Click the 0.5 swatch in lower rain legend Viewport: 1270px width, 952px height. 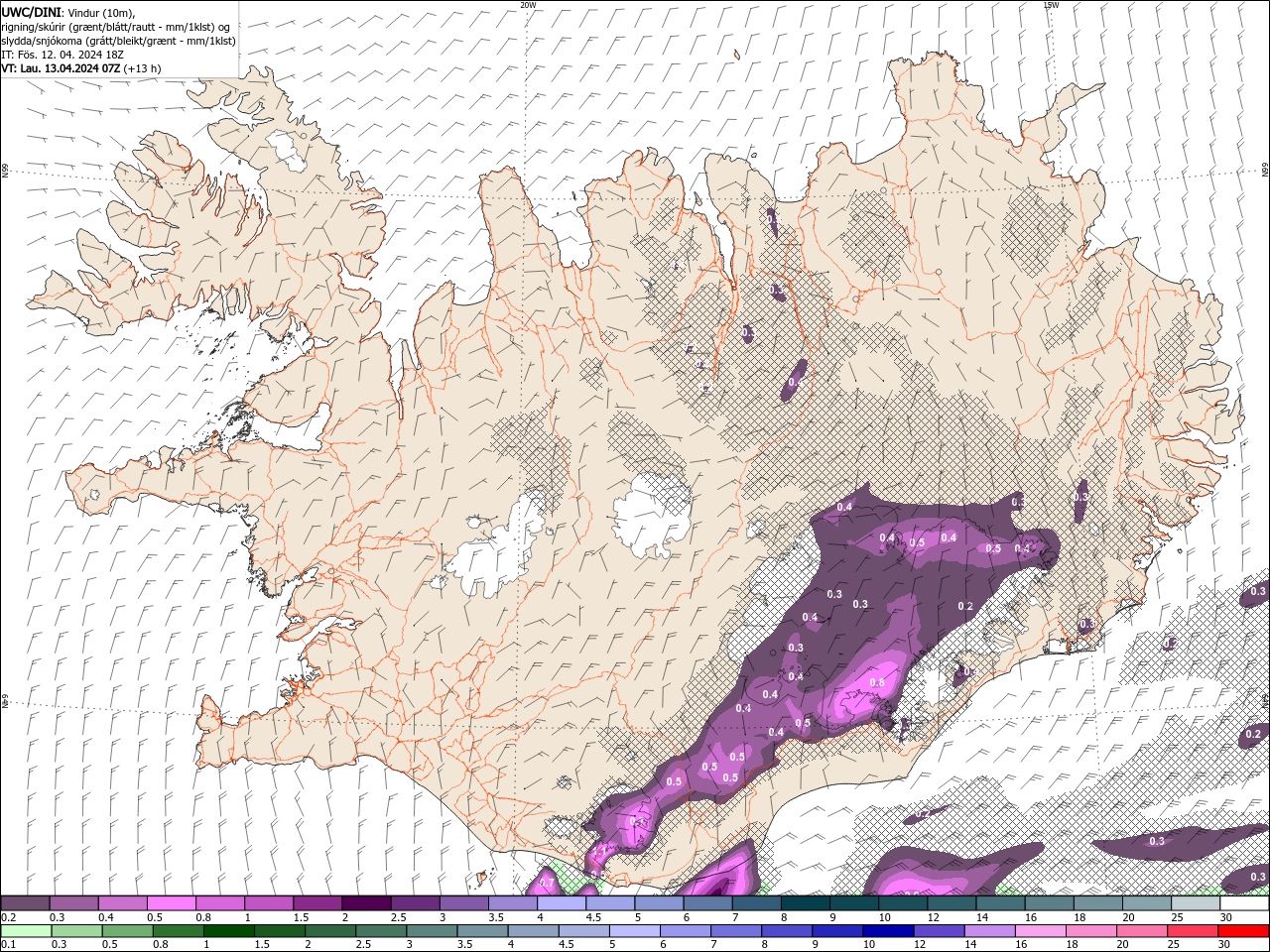[127, 931]
